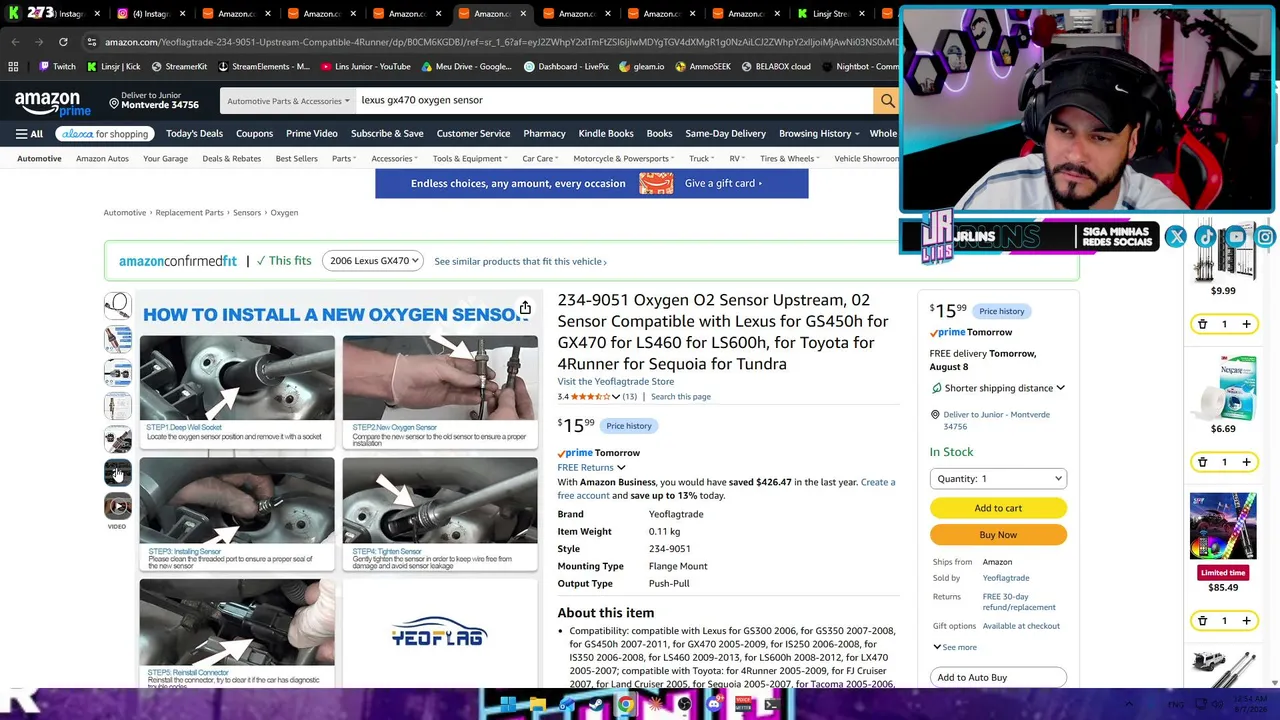1280x720 pixels.
Task: Change the 2006 Lexus GX470 vehicle dropdown
Action: (x=374, y=261)
